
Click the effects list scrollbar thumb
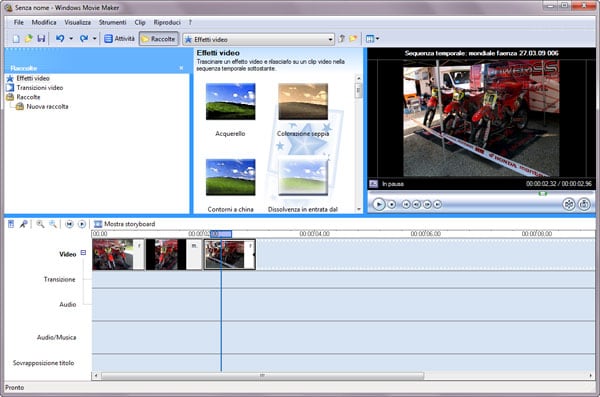pyautogui.click(x=358, y=91)
